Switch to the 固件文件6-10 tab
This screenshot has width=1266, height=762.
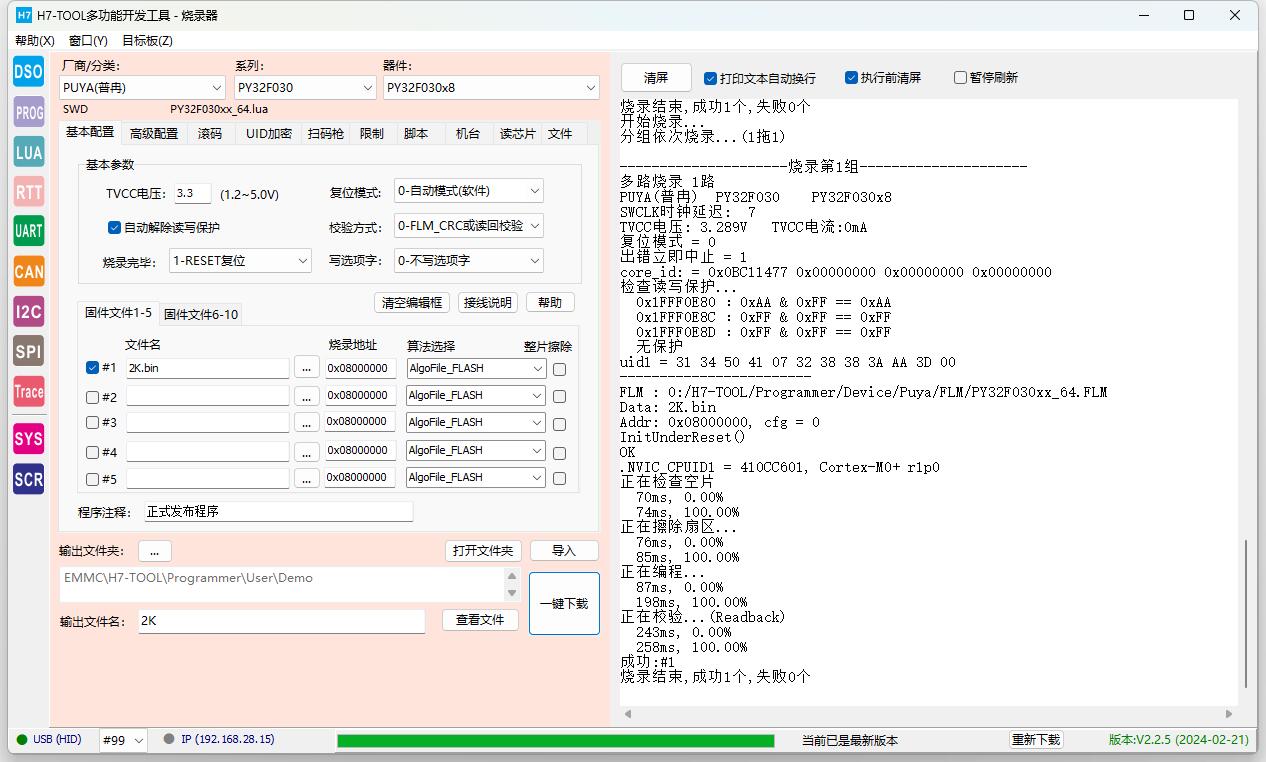coord(201,314)
